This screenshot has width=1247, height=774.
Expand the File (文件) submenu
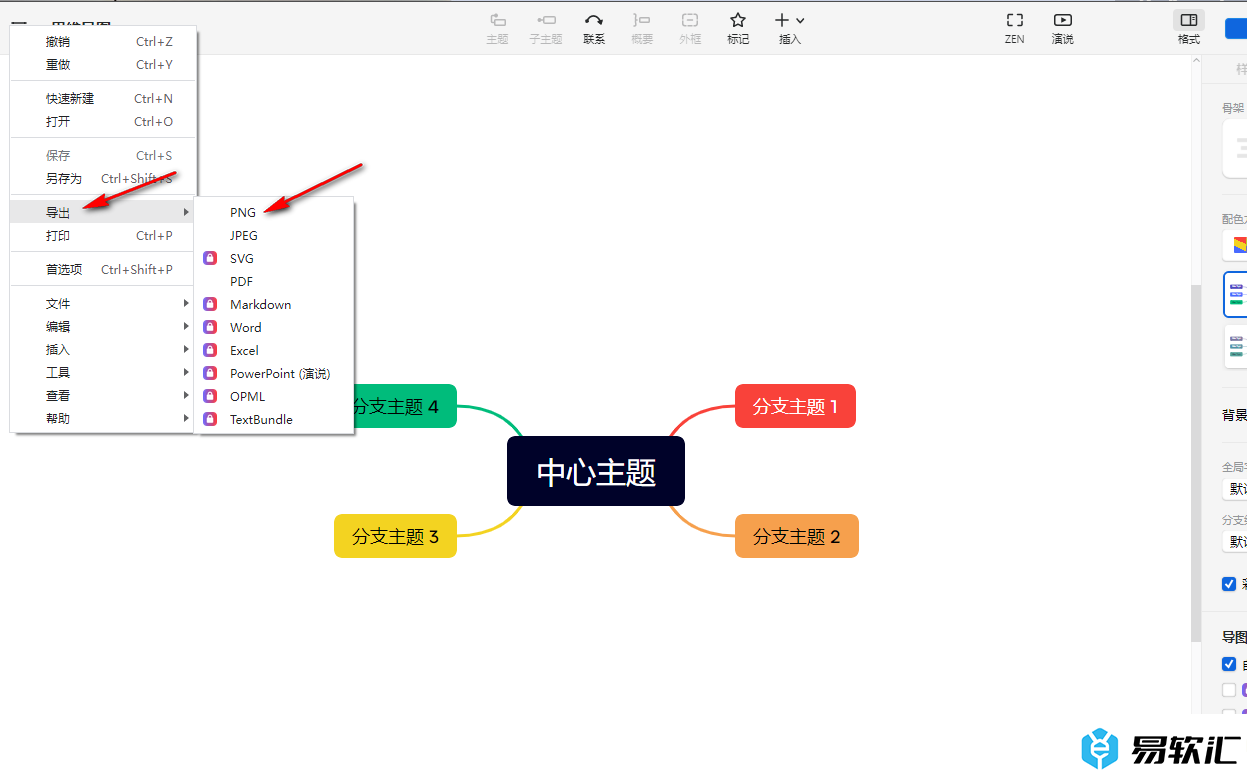point(103,303)
